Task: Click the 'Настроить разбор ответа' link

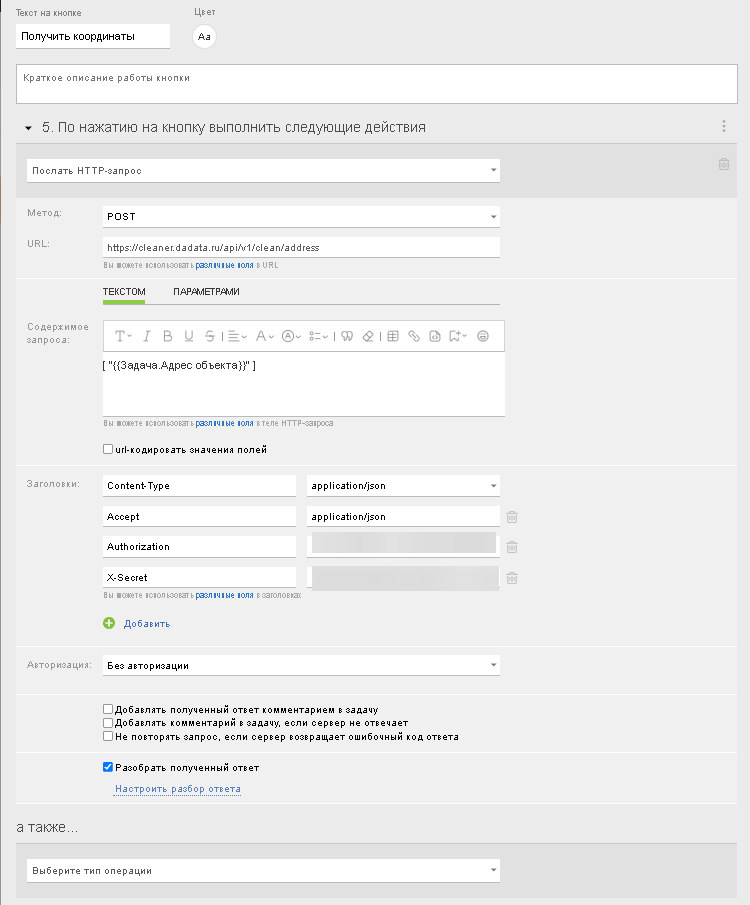Action: (177, 789)
